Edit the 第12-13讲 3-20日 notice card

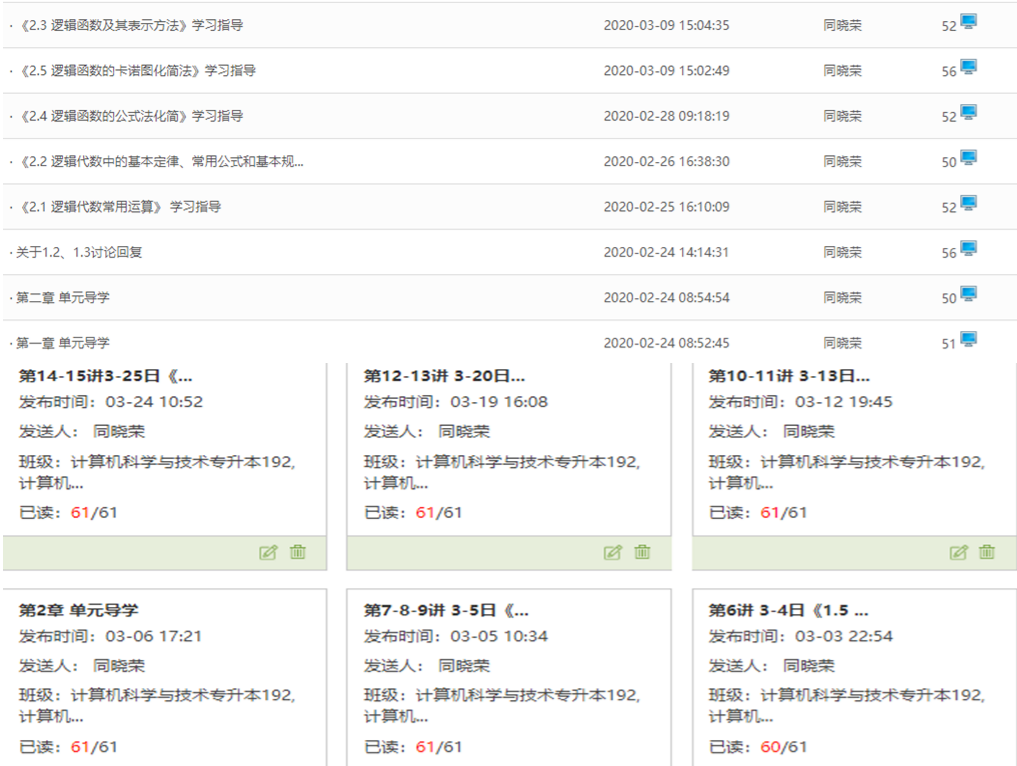click(613, 552)
